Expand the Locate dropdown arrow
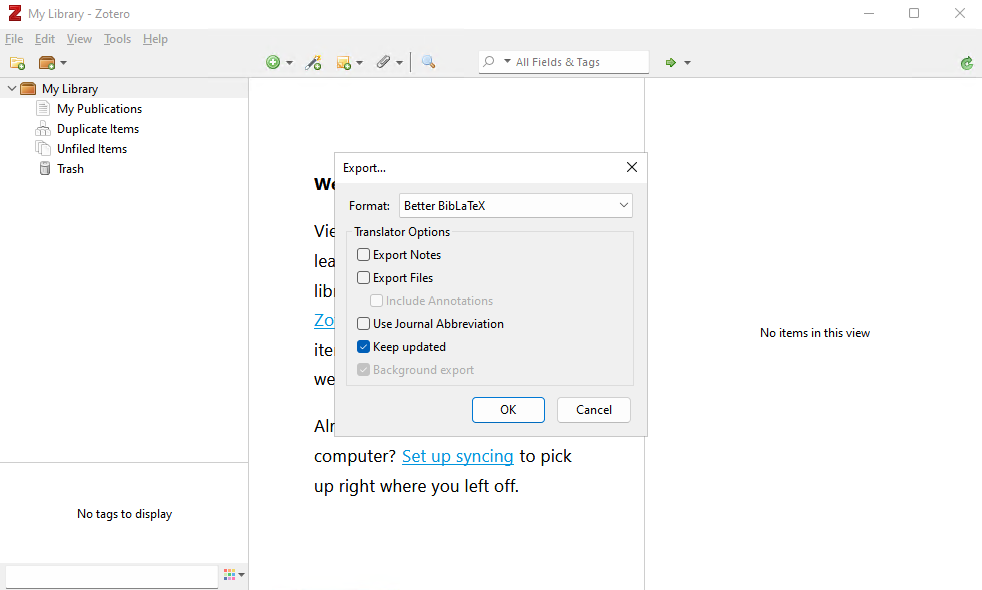The image size is (982, 590). pyautogui.click(x=688, y=63)
